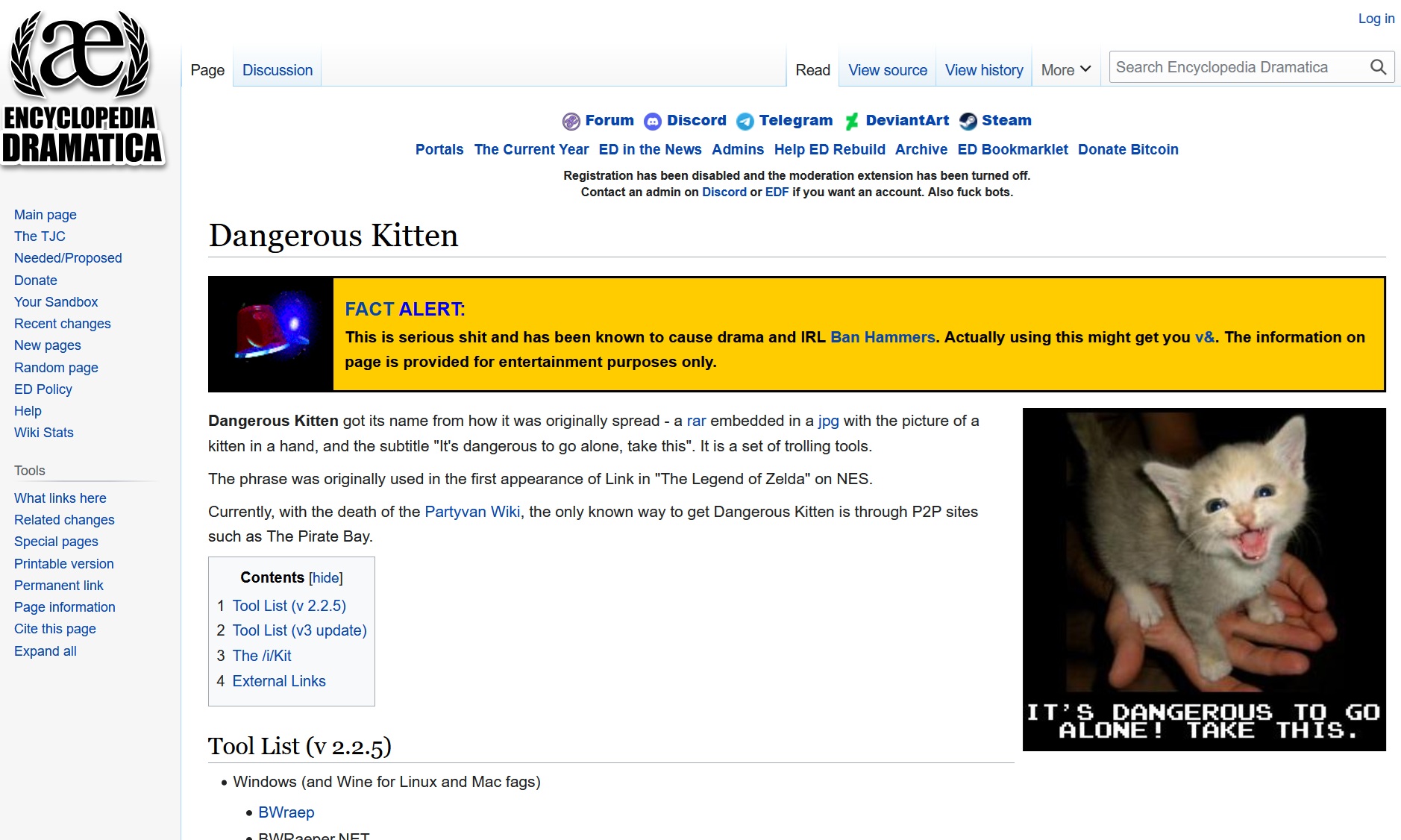The width and height of the screenshot is (1401, 840).
Task: Open Needed/Proposed sidebar link
Action: coord(68,258)
